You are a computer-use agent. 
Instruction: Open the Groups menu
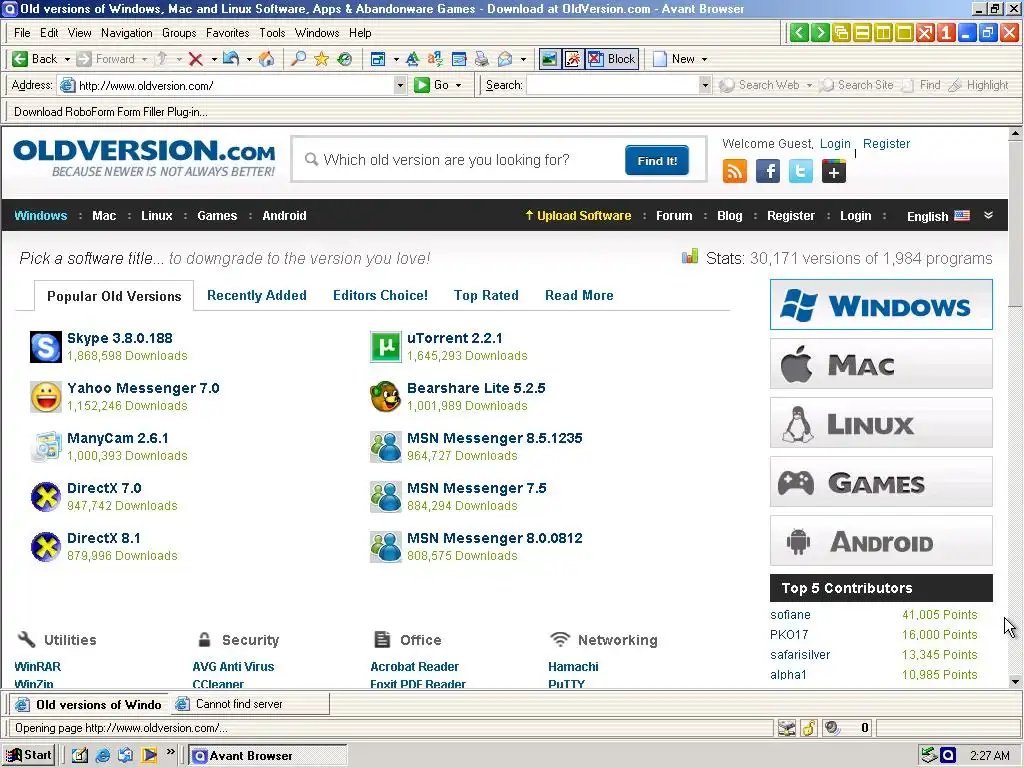[x=179, y=33]
